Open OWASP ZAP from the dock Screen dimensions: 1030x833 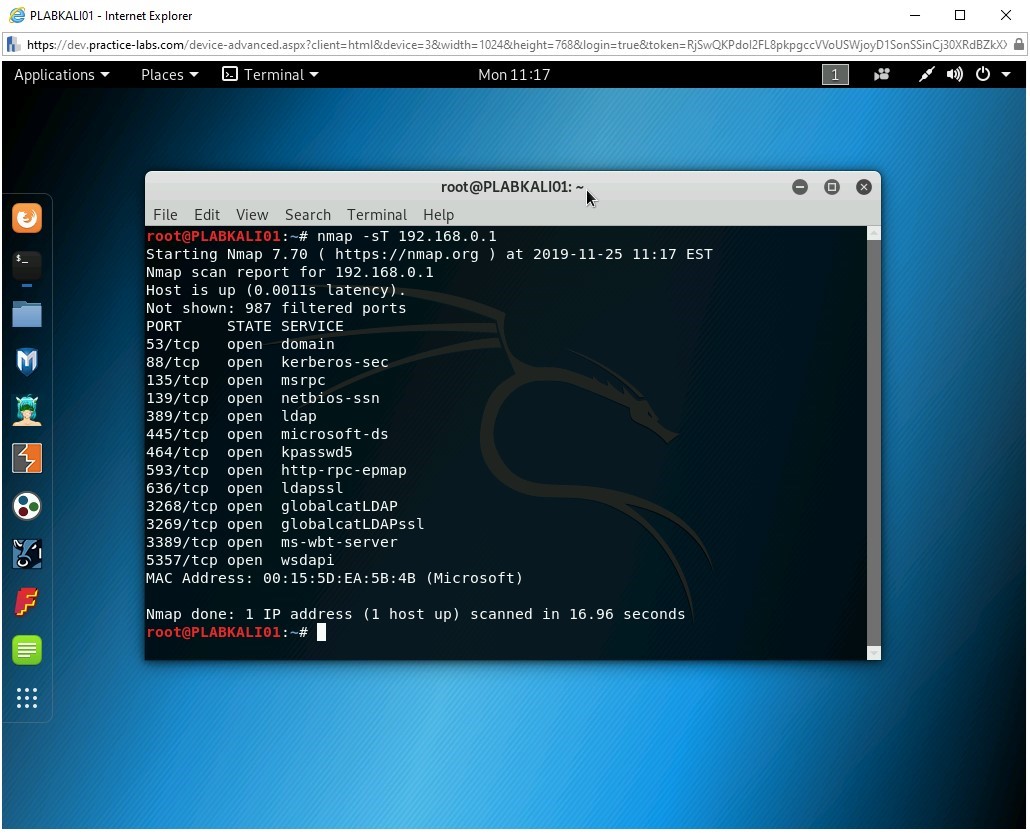(x=27, y=506)
